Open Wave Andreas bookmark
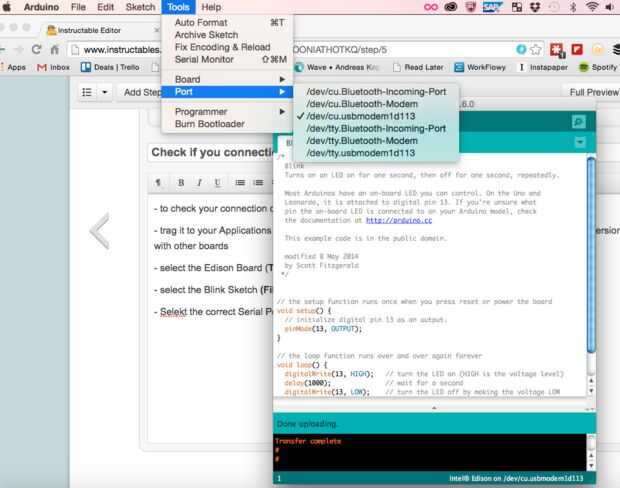The width and height of the screenshot is (620, 488). coord(336,68)
